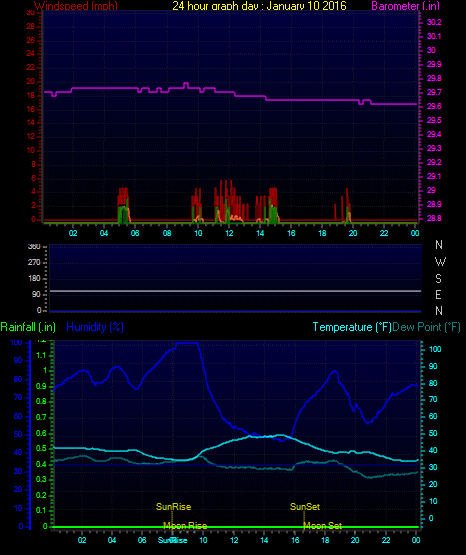Click the Barometer (.in) axis title
The width and height of the screenshot is (466, 555).
[405, 6]
